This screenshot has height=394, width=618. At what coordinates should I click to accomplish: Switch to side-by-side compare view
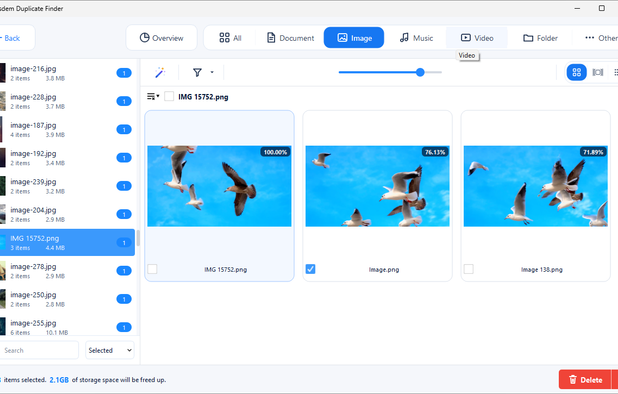click(598, 72)
